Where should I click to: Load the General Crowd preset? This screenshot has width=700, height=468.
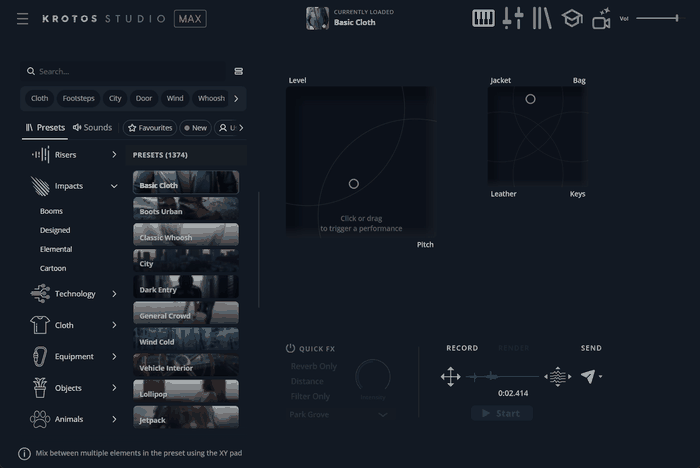(x=186, y=313)
